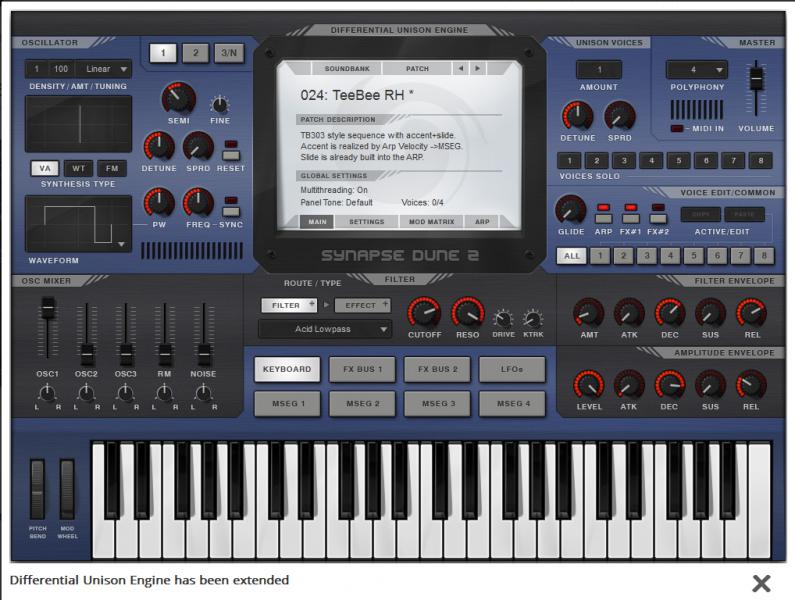The height and width of the screenshot is (600, 795).
Task: Open the Linear tuning dropdown
Action: tap(104, 69)
